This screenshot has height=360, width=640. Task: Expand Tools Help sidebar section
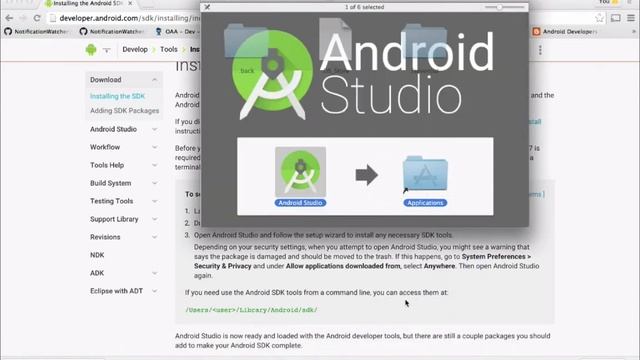(155, 165)
